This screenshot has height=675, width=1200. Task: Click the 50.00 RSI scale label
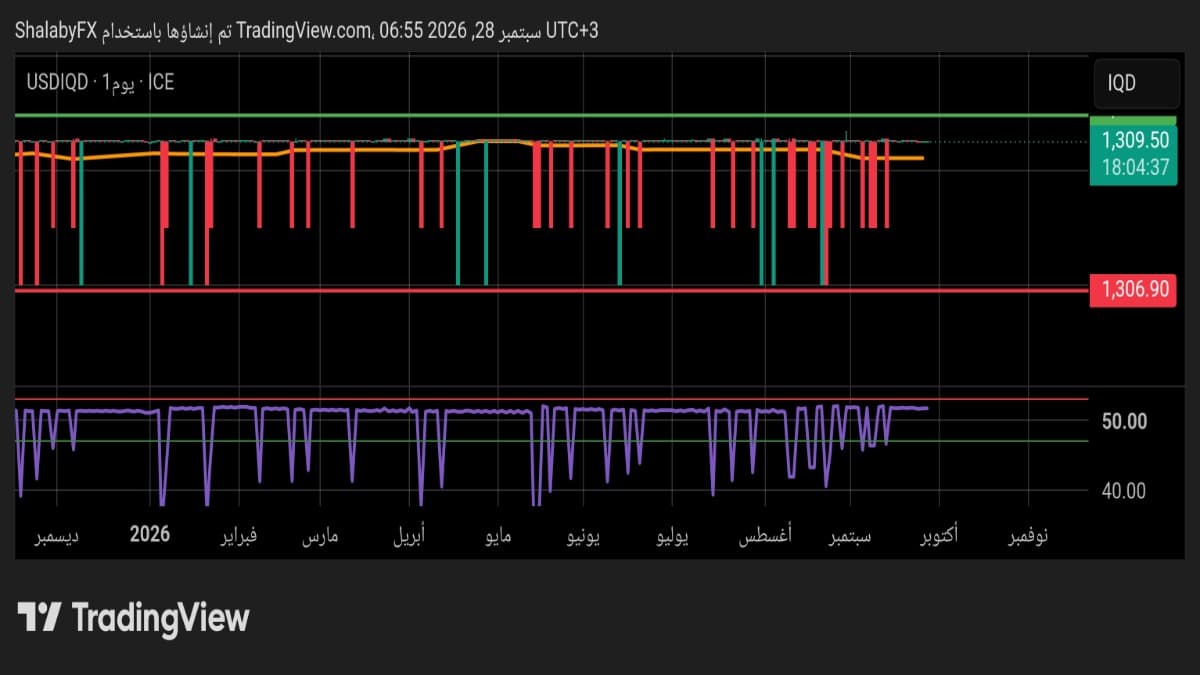point(1124,421)
